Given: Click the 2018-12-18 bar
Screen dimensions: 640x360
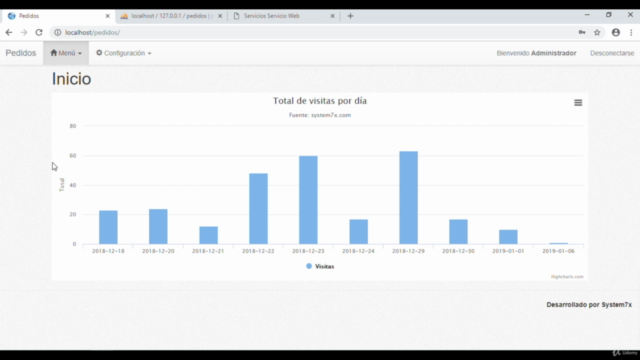Looking at the screenshot, I should click(108, 227).
